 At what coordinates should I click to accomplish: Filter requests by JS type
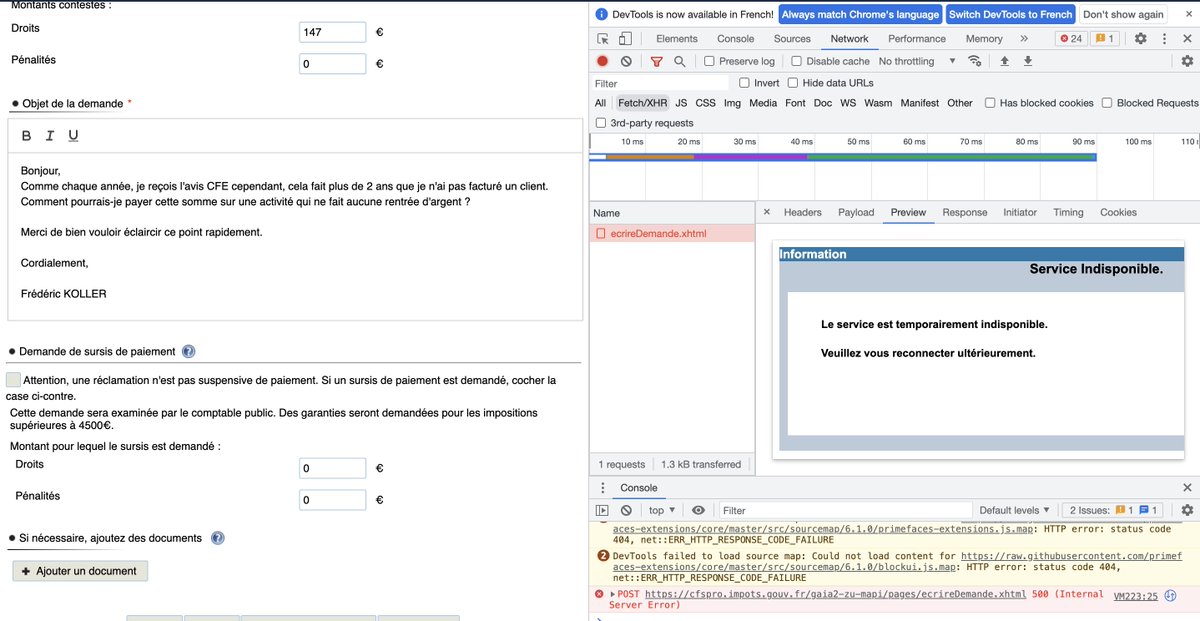click(681, 103)
